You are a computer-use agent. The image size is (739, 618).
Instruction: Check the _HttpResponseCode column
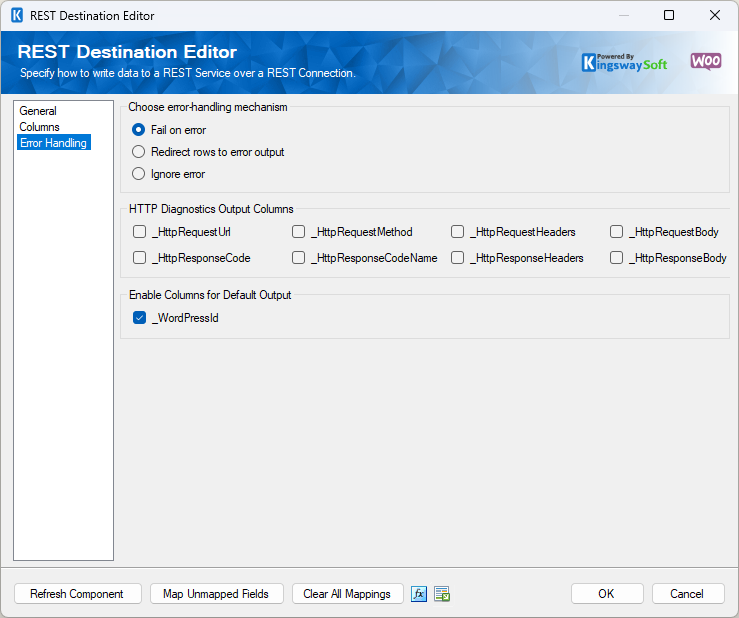tap(140, 258)
